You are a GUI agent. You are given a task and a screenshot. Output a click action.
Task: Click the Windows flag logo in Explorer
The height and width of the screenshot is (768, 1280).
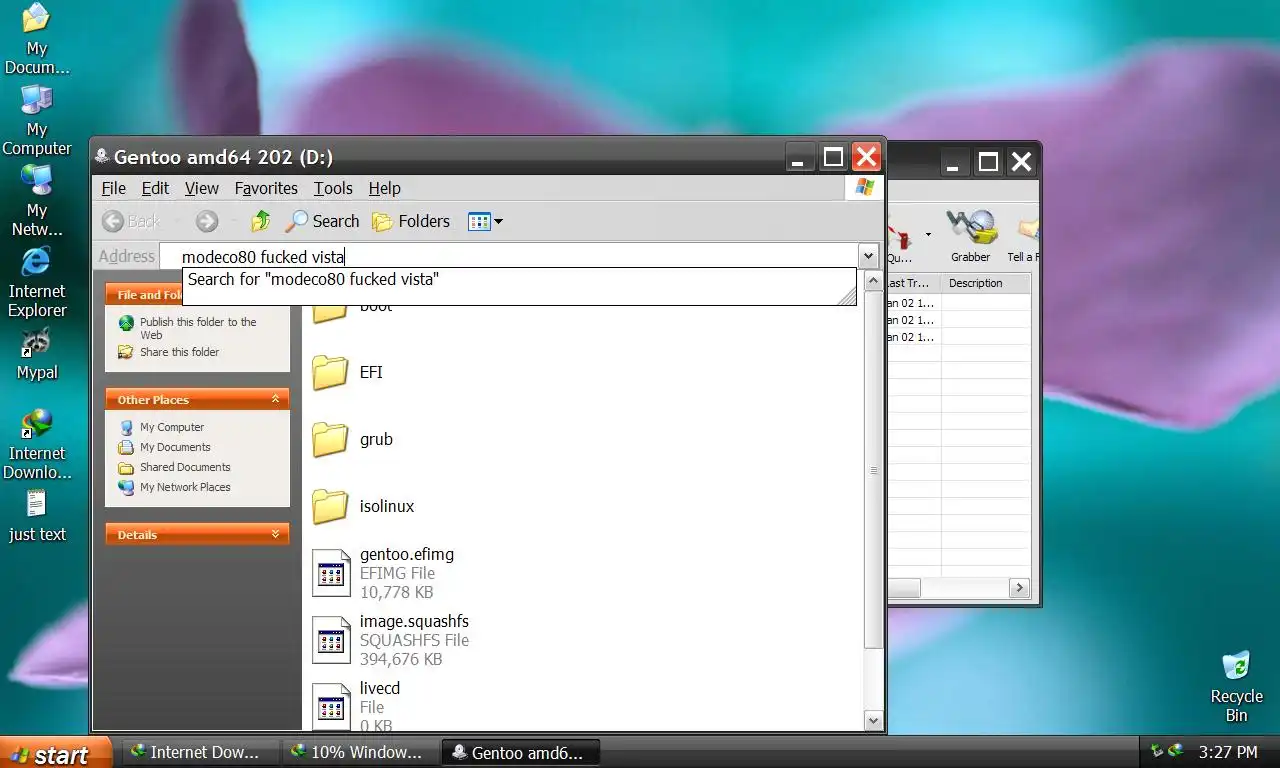coord(865,188)
